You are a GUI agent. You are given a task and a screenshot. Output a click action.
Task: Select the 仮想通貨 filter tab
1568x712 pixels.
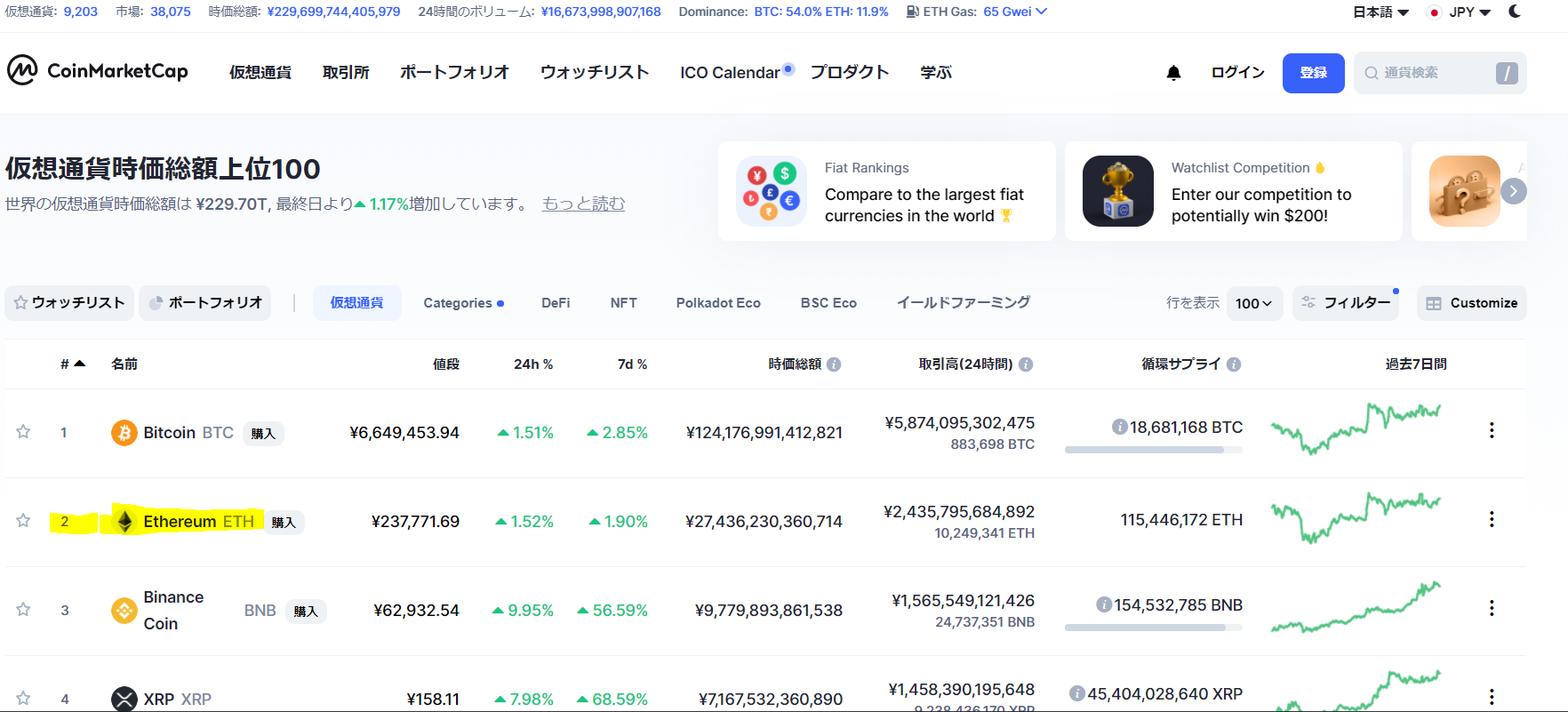click(x=357, y=303)
